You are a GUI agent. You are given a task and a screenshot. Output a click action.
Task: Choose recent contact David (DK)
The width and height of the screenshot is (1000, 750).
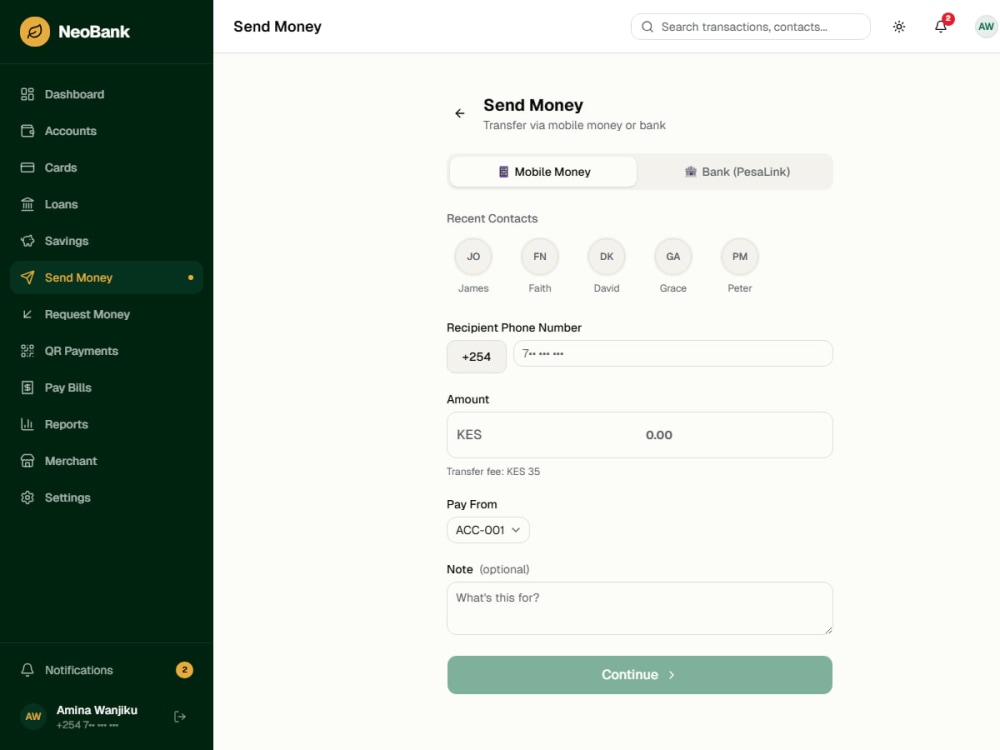point(607,266)
